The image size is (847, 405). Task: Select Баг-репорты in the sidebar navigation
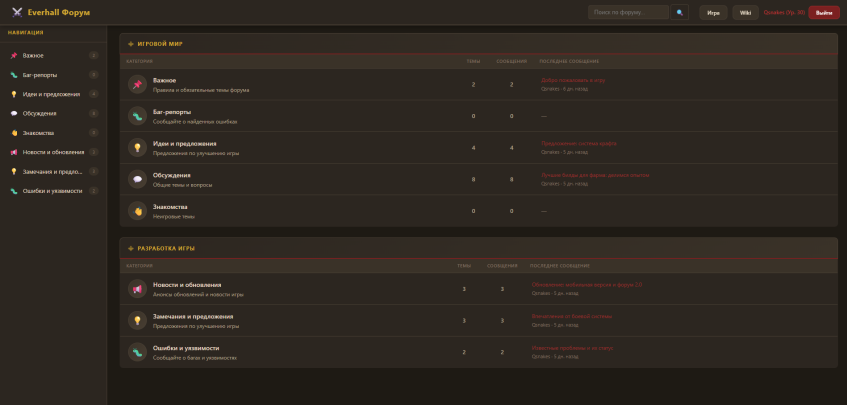click(x=39, y=75)
